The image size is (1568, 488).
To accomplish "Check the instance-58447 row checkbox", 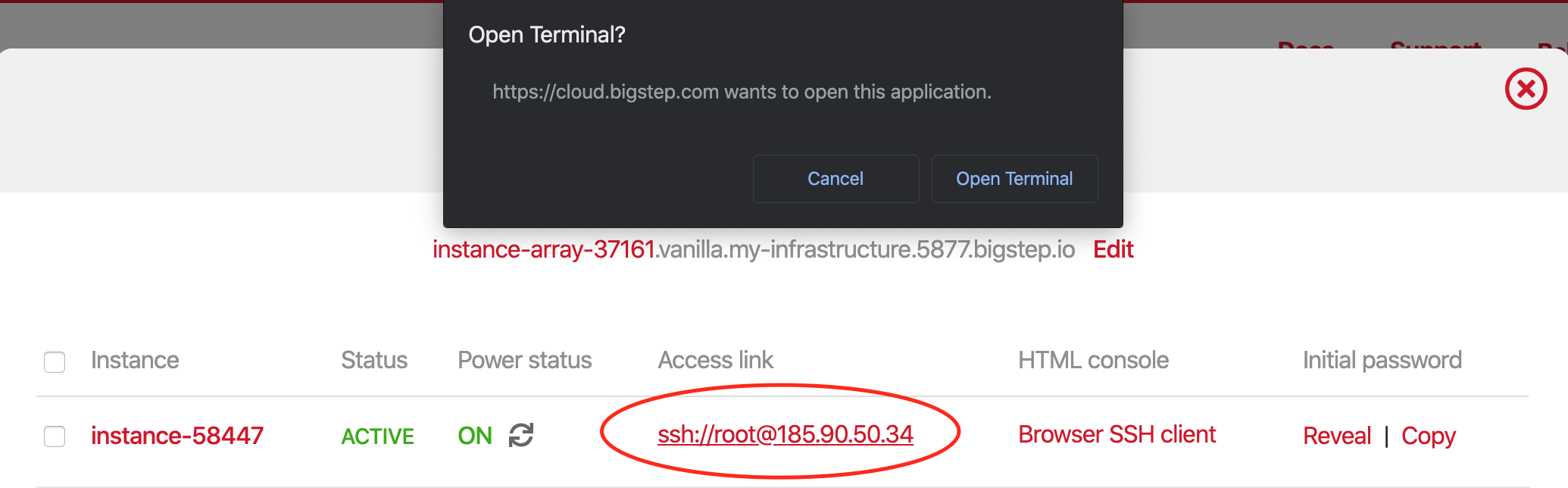I will pos(55,436).
